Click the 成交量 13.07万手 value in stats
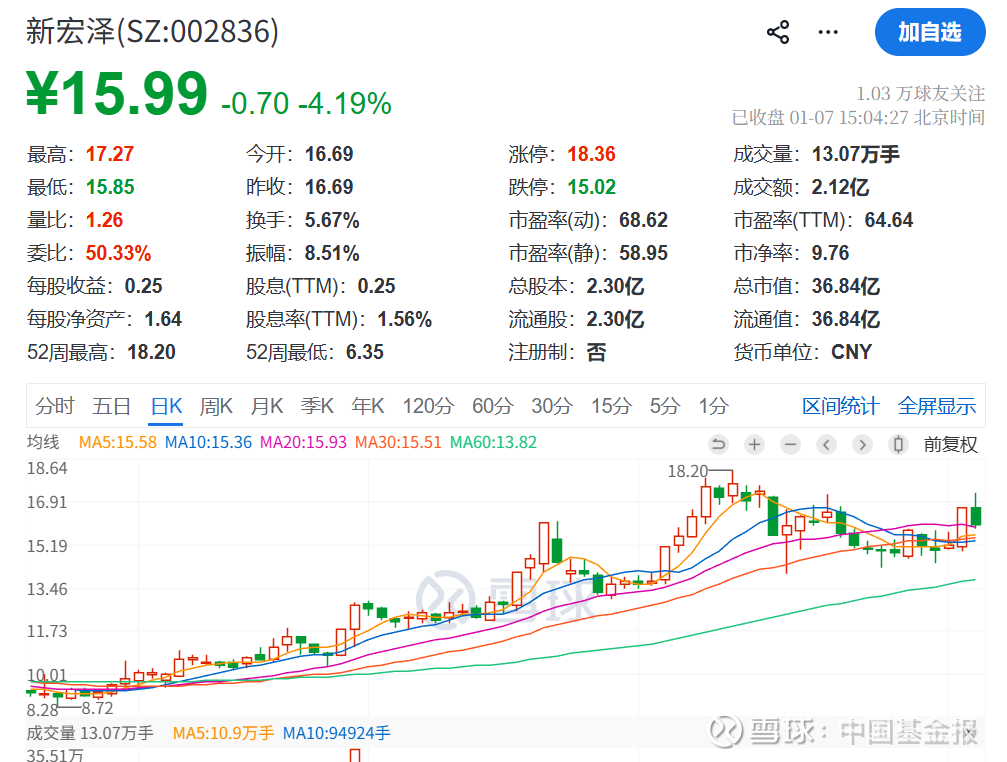 click(x=856, y=154)
